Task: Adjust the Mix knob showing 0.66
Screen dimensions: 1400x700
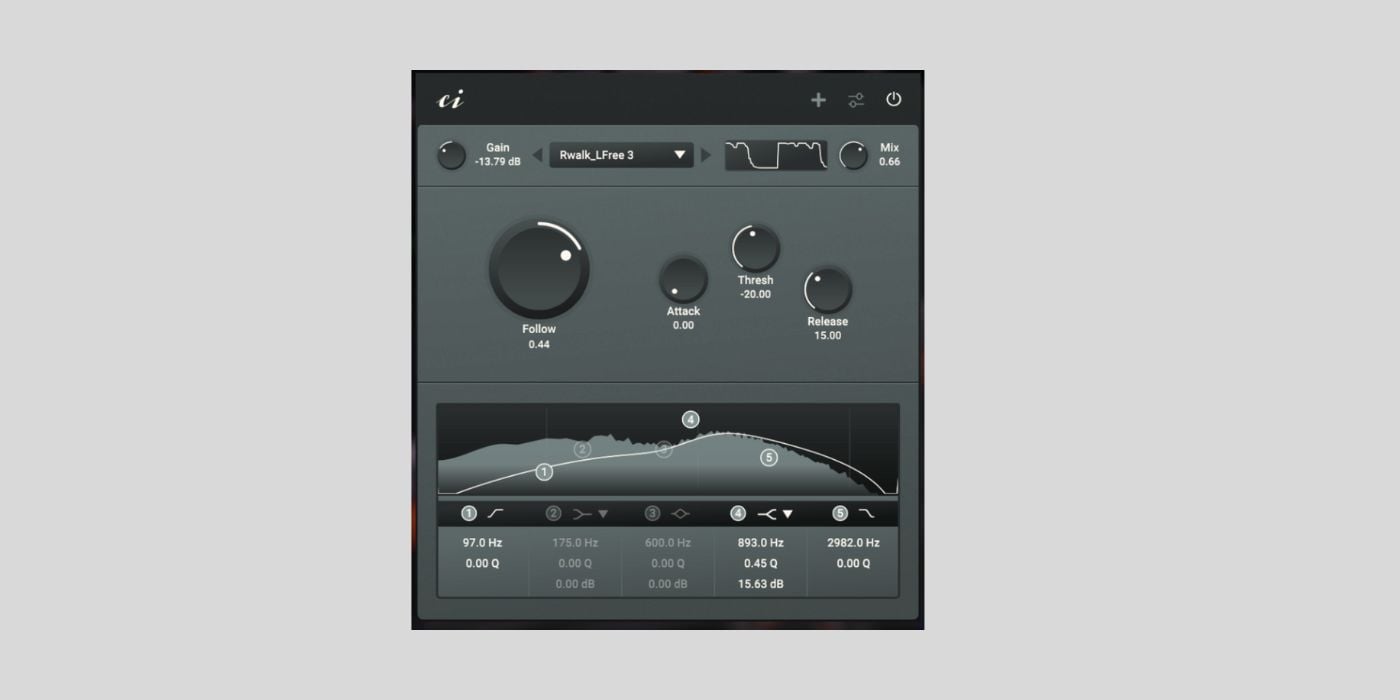Action: (x=852, y=154)
